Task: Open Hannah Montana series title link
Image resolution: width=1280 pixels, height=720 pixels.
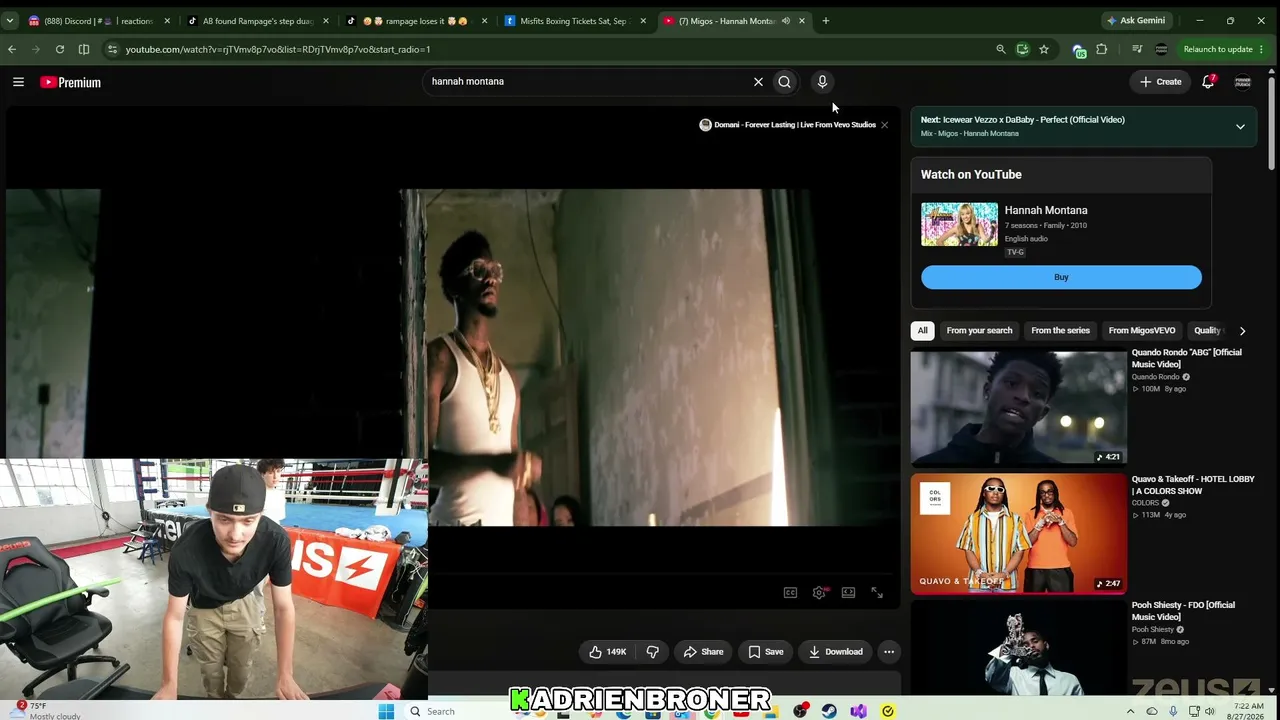Action: [1046, 211]
